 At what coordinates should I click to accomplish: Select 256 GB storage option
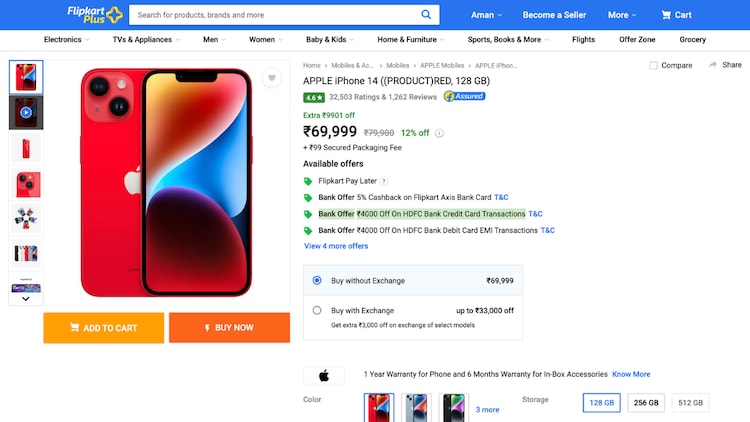[646, 403]
